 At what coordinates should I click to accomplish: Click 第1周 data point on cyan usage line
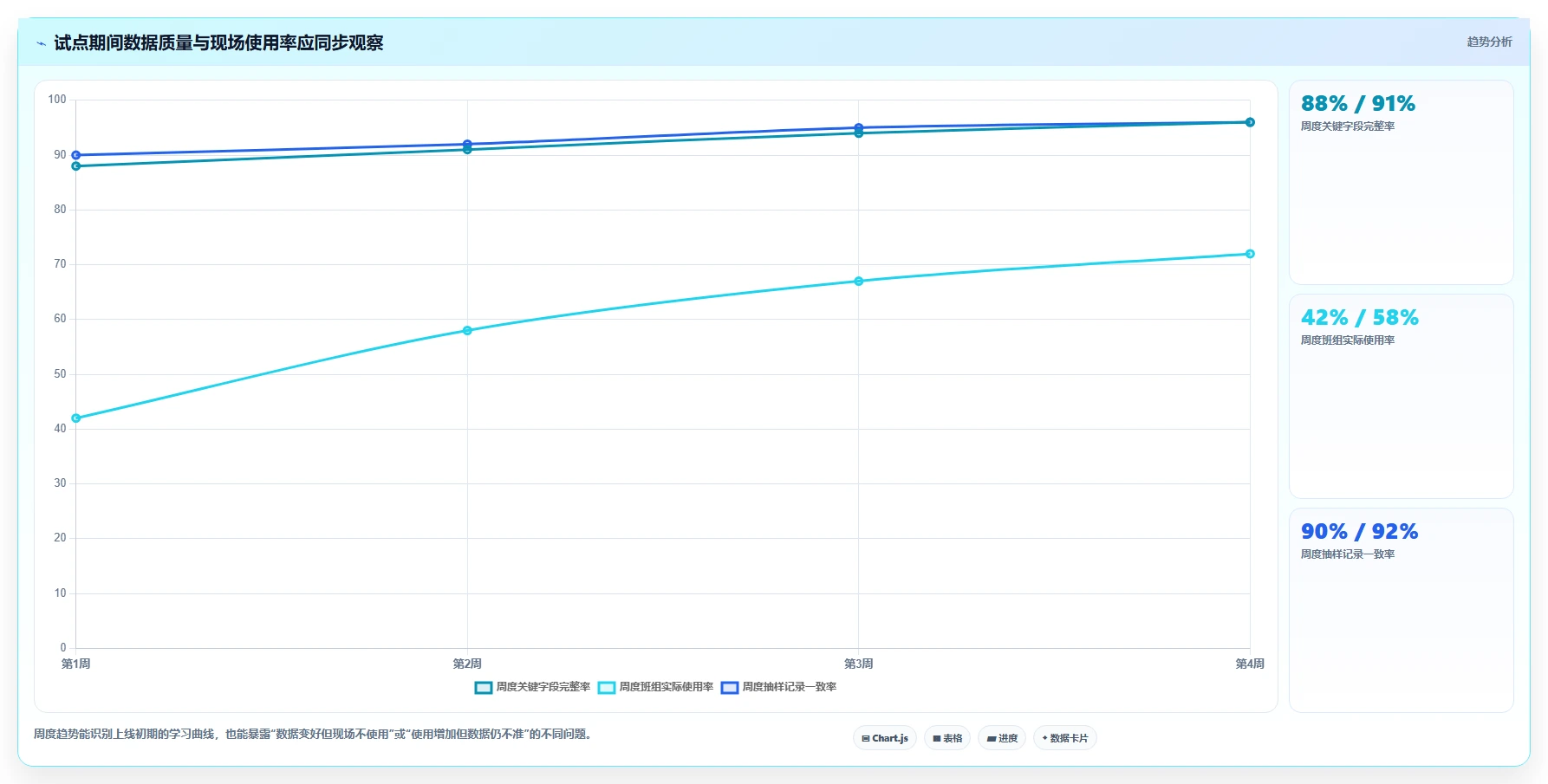click(x=76, y=418)
